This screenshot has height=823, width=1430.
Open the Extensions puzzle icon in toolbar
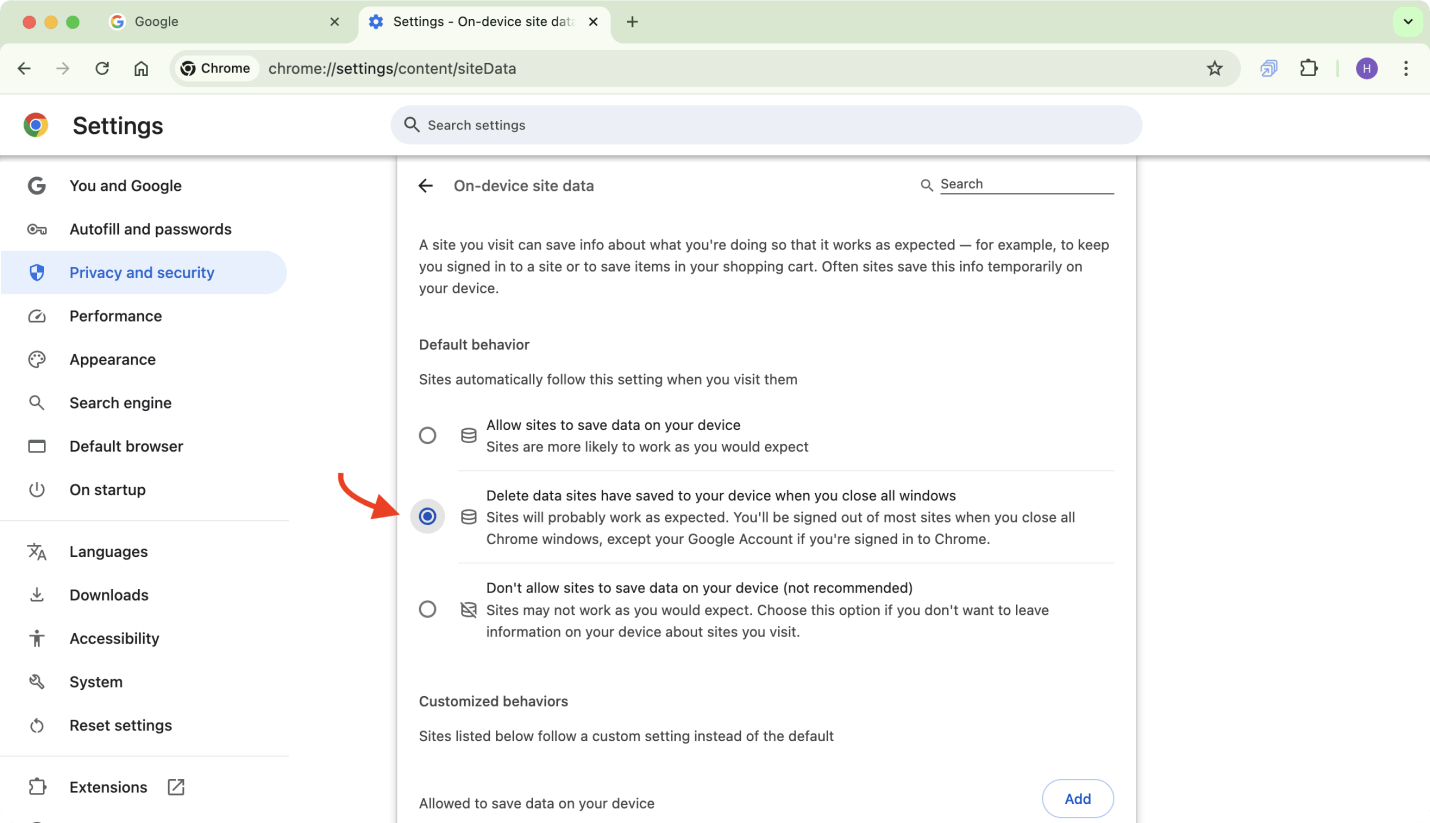(x=1308, y=69)
